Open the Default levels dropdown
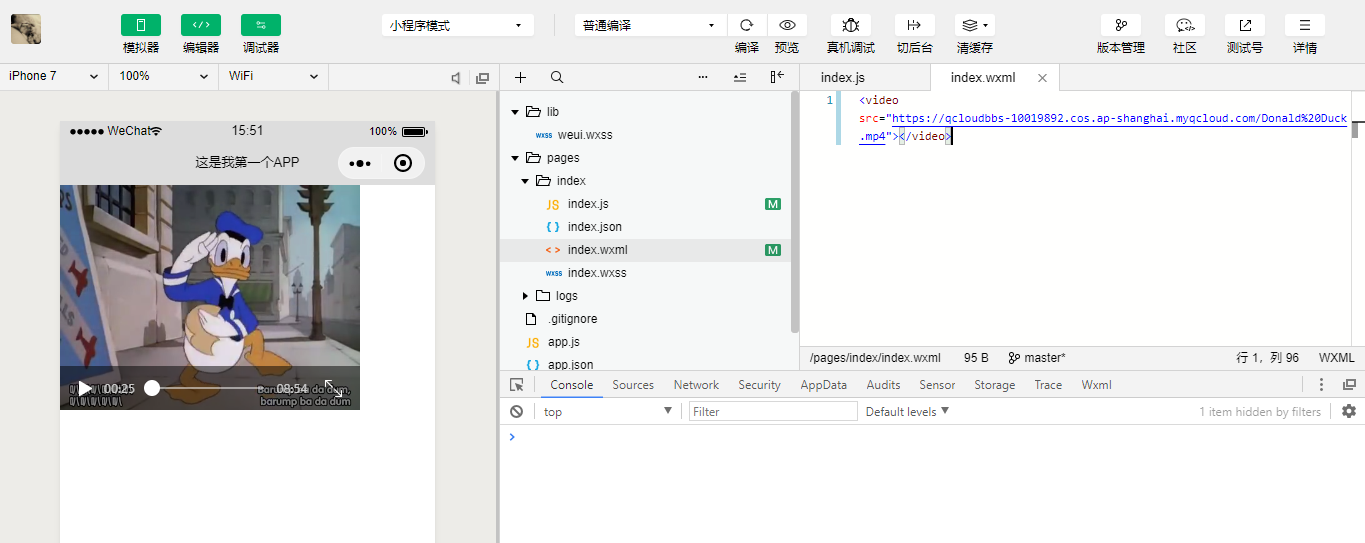1365x543 pixels. pos(907,411)
